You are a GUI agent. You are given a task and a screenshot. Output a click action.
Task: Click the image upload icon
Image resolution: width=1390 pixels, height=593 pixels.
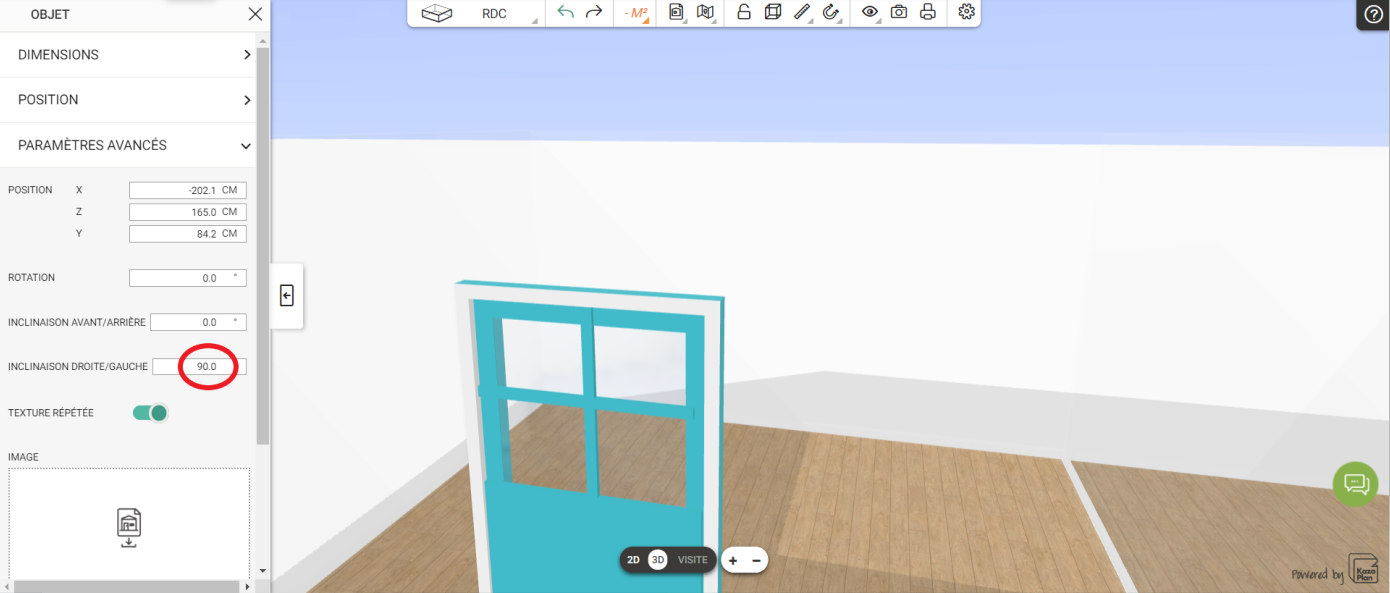point(129,528)
